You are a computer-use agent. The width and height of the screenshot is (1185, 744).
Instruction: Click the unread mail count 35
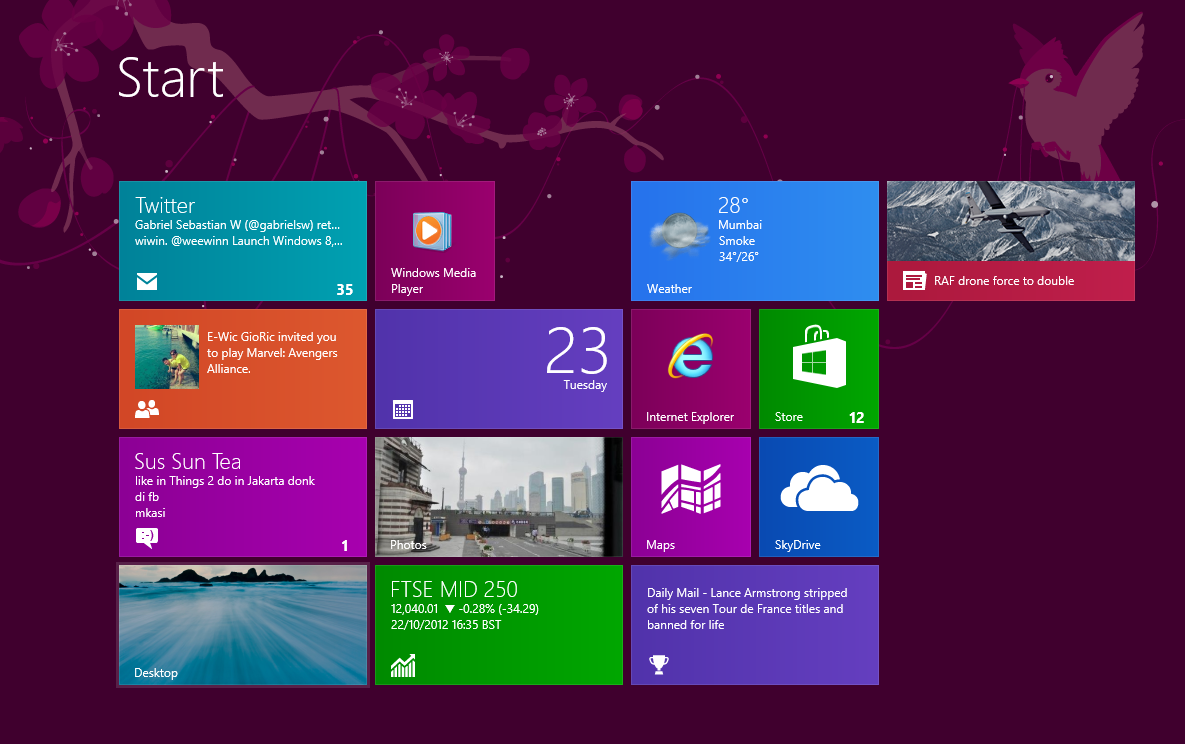point(345,290)
